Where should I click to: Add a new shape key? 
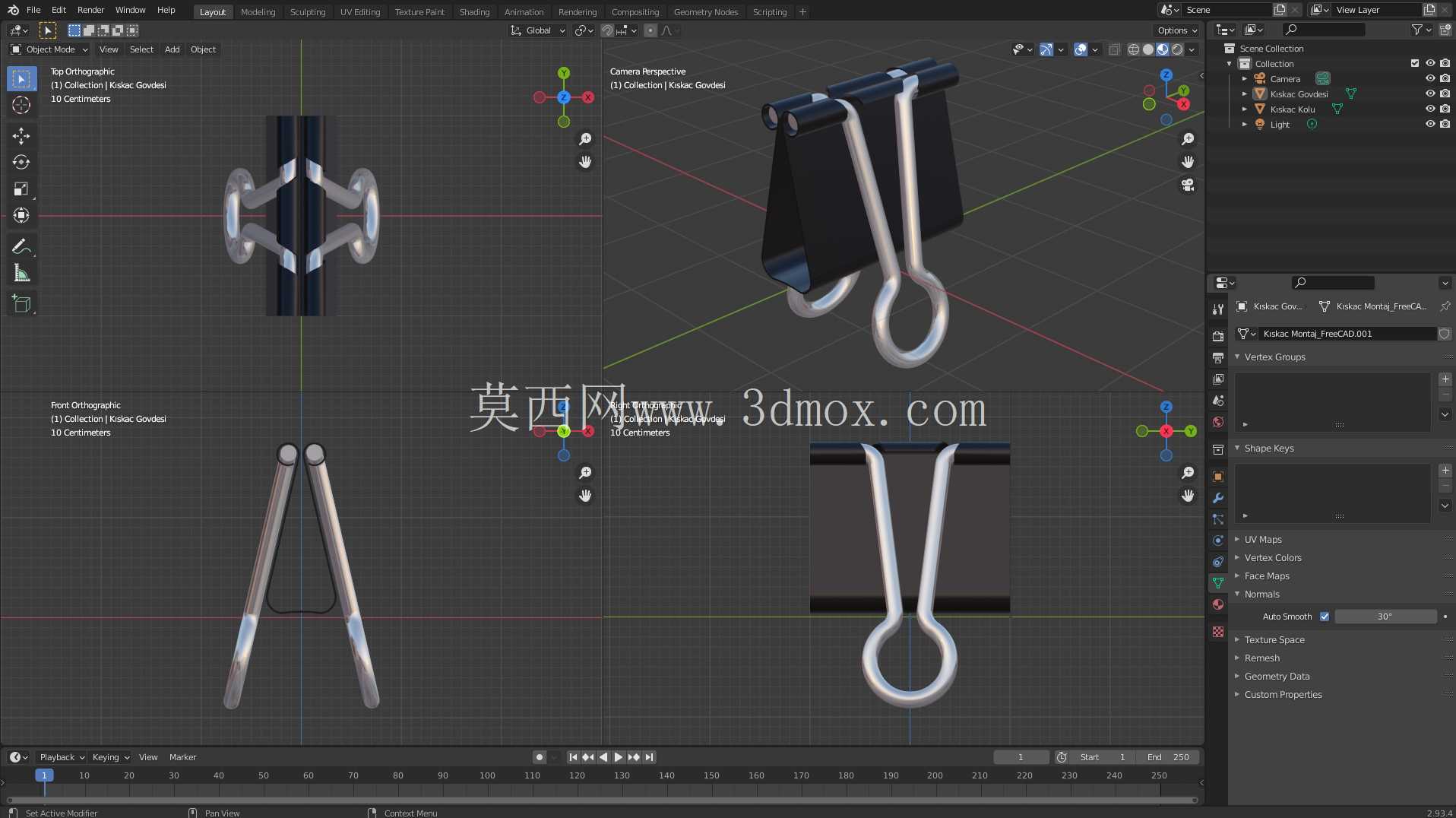tap(1445, 471)
